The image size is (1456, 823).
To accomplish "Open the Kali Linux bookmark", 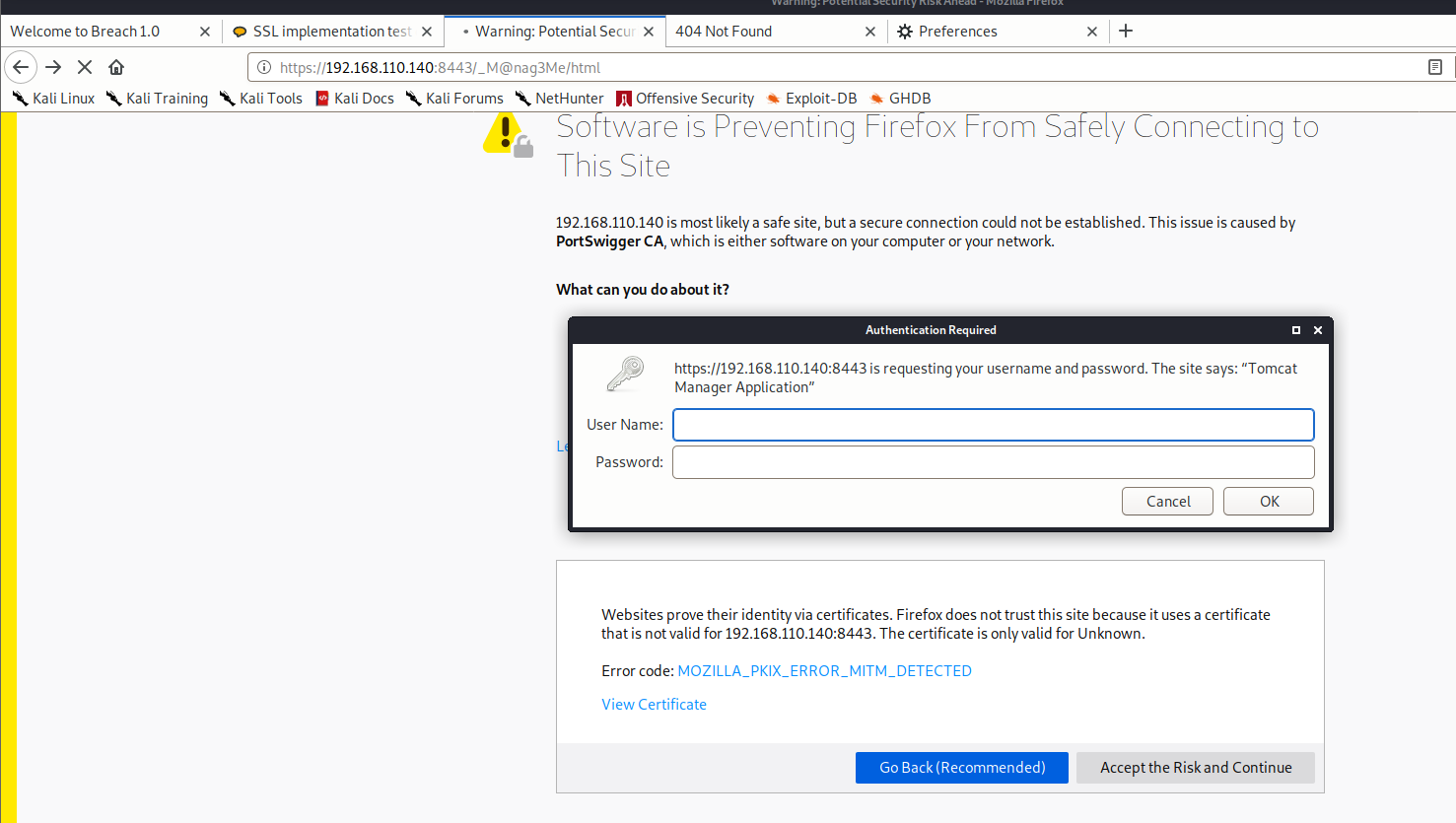I will (x=53, y=99).
